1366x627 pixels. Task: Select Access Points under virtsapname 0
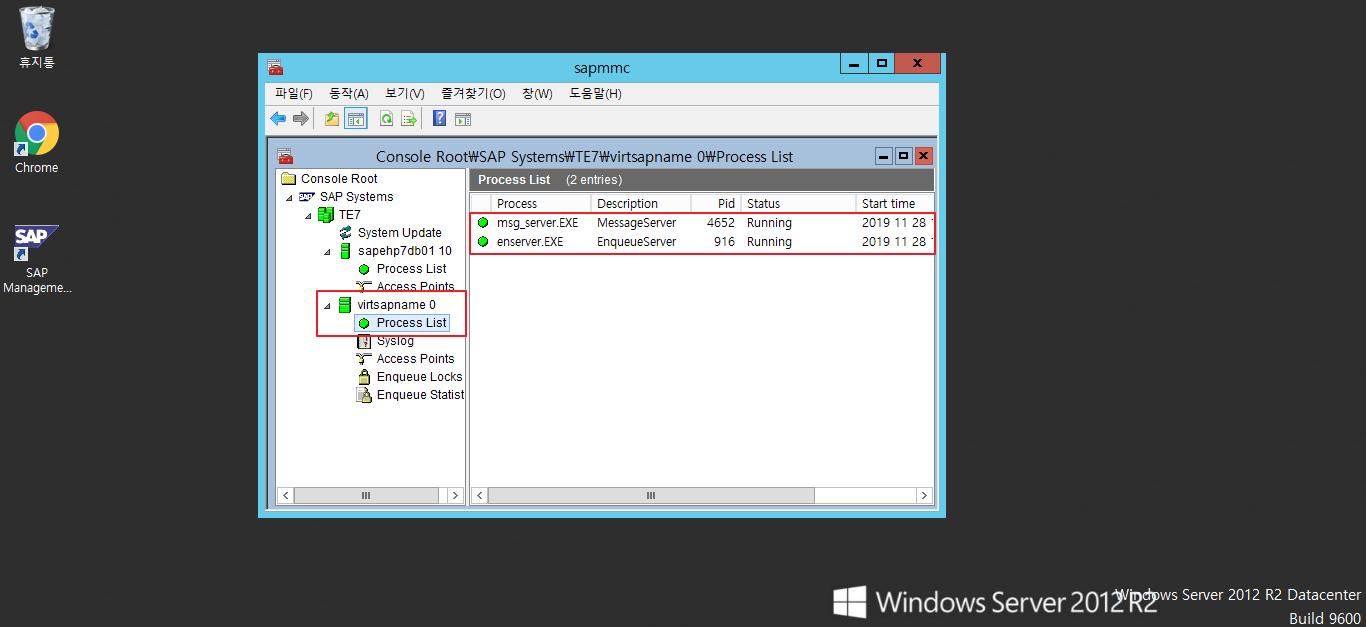(415, 359)
